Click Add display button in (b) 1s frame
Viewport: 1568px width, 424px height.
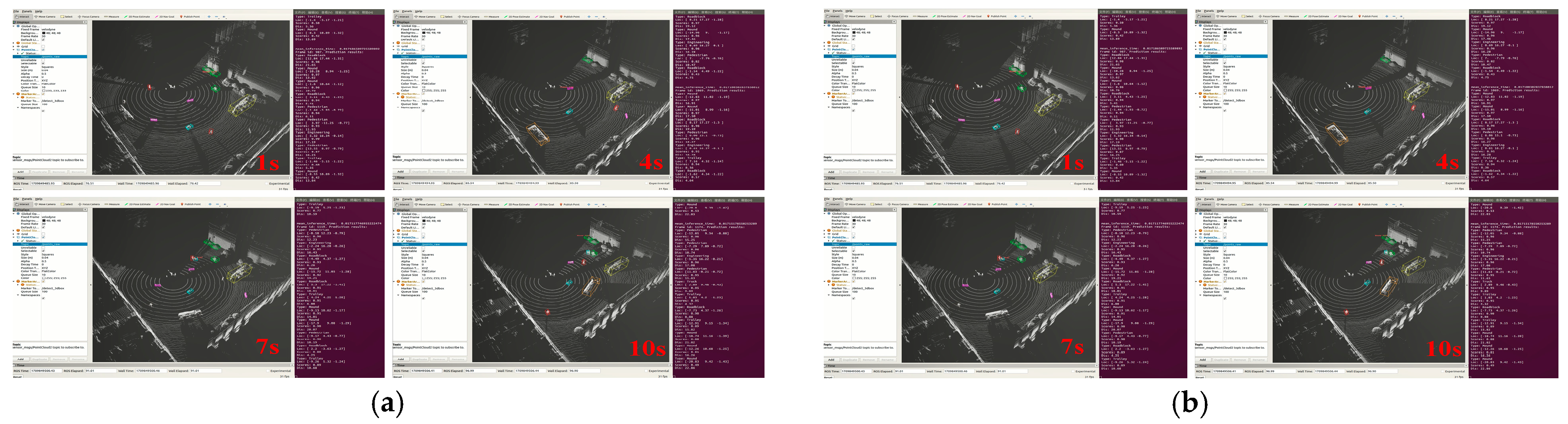(832, 171)
